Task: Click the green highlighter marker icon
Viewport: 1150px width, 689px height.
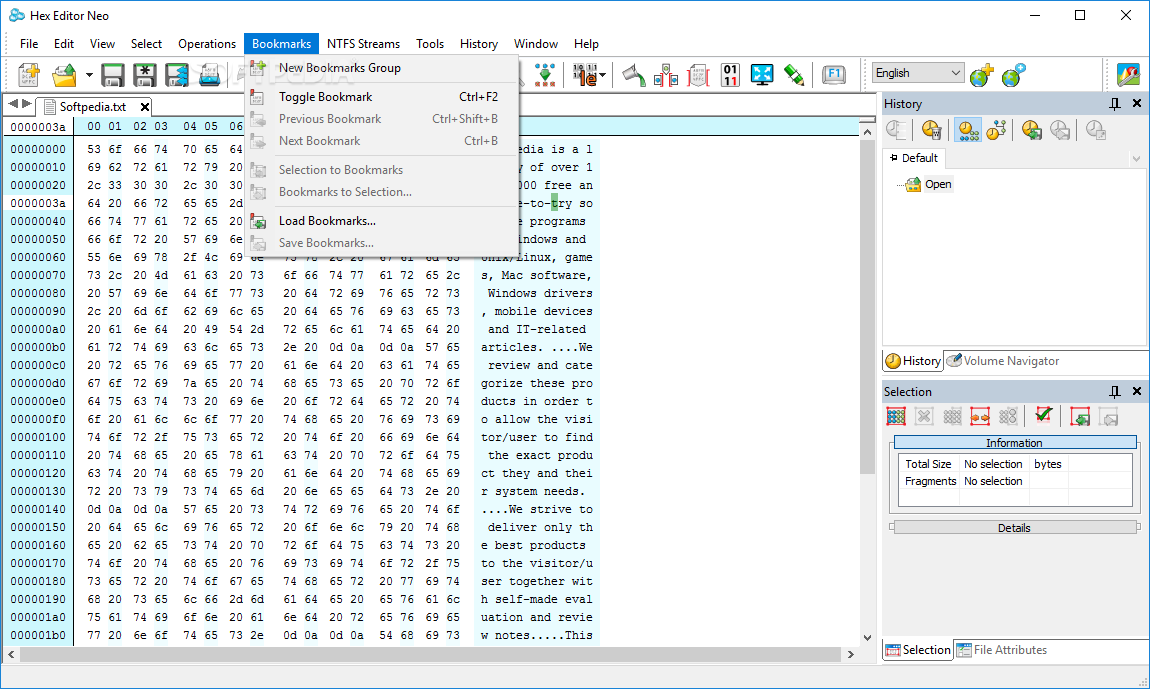Action: (x=794, y=75)
